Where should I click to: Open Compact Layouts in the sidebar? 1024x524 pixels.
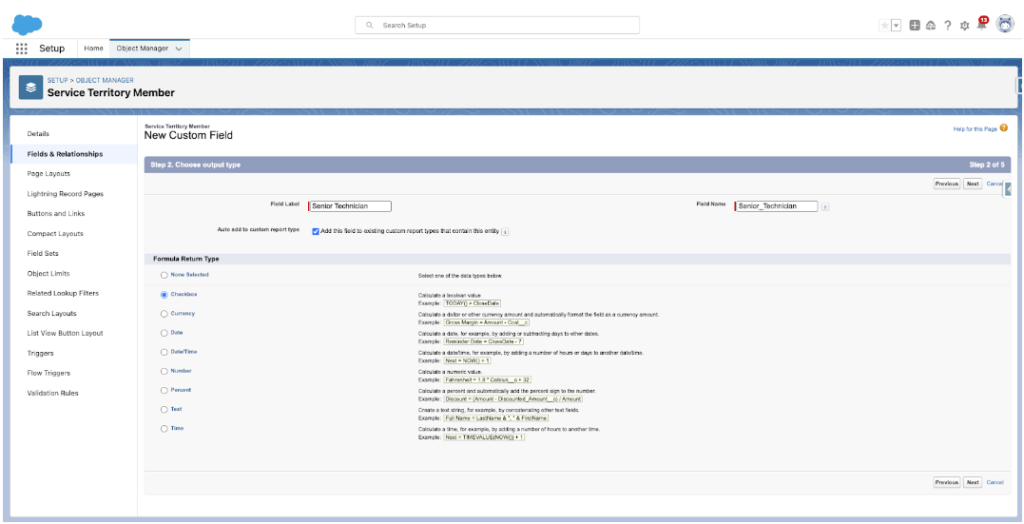coord(55,234)
